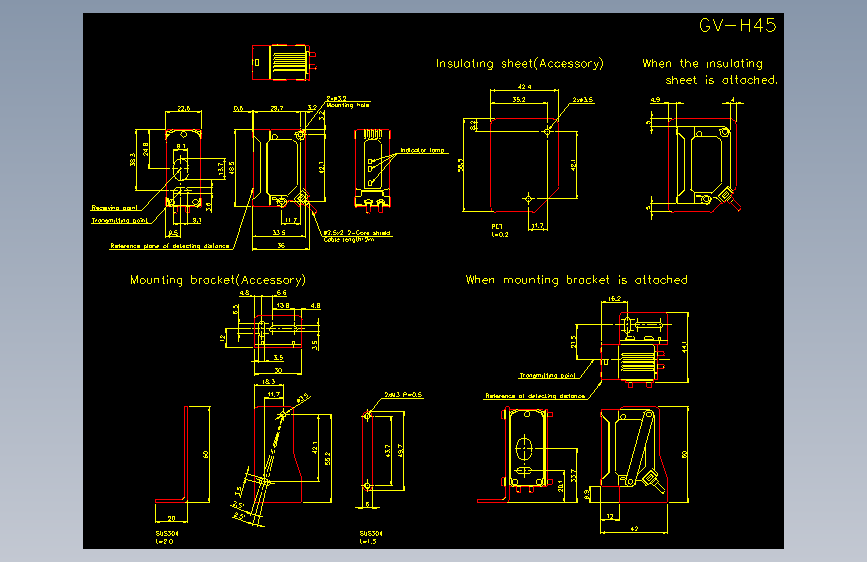
Task: Click the "13.8" slot dimension
Action: pos(283,305)
